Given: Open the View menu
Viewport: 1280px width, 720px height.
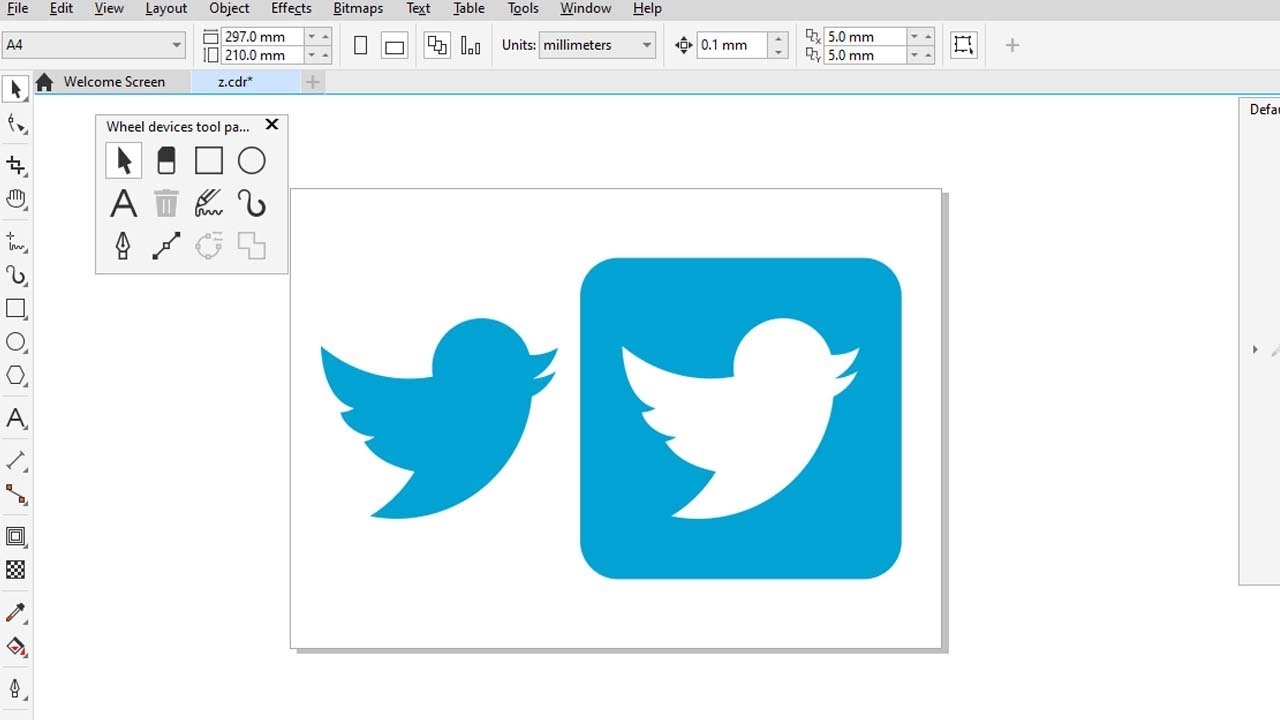Looking at the screenshot, I should pos(109,8).
